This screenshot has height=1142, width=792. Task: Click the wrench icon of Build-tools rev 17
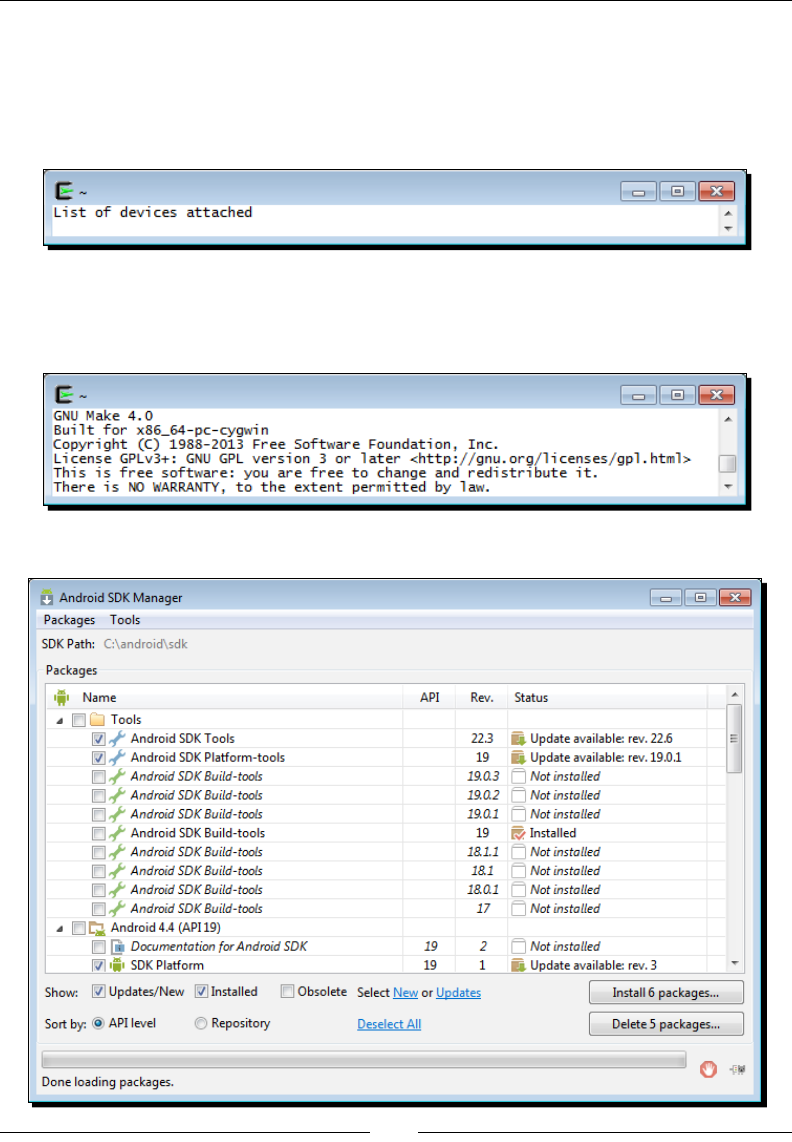click(x=117, y=909)
